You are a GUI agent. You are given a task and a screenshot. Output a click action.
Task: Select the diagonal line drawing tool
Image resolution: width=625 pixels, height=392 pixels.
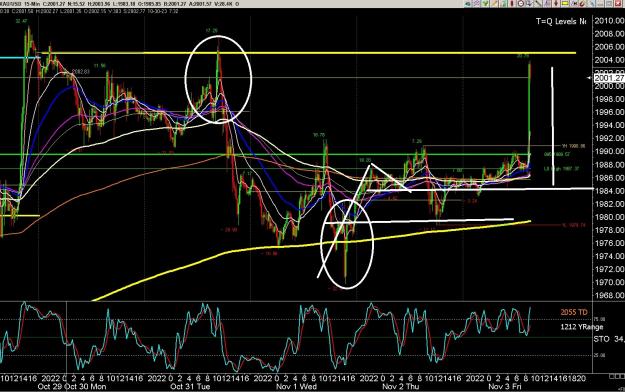pos(538,4)
